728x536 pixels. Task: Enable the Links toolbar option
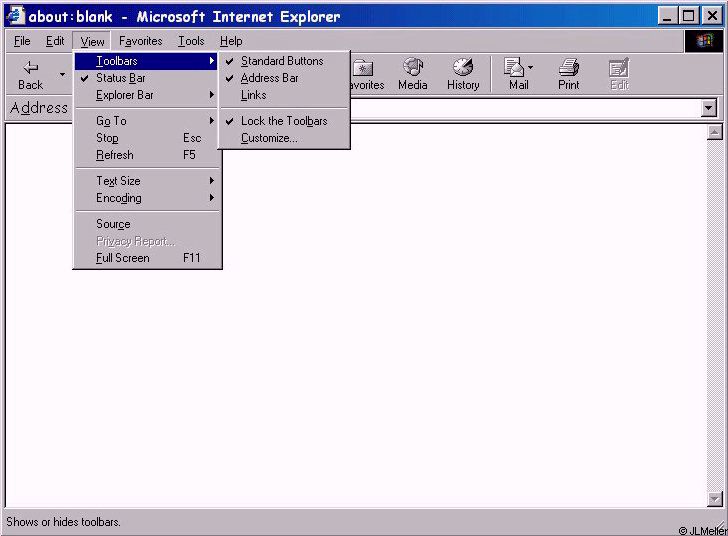pos(284,95)
